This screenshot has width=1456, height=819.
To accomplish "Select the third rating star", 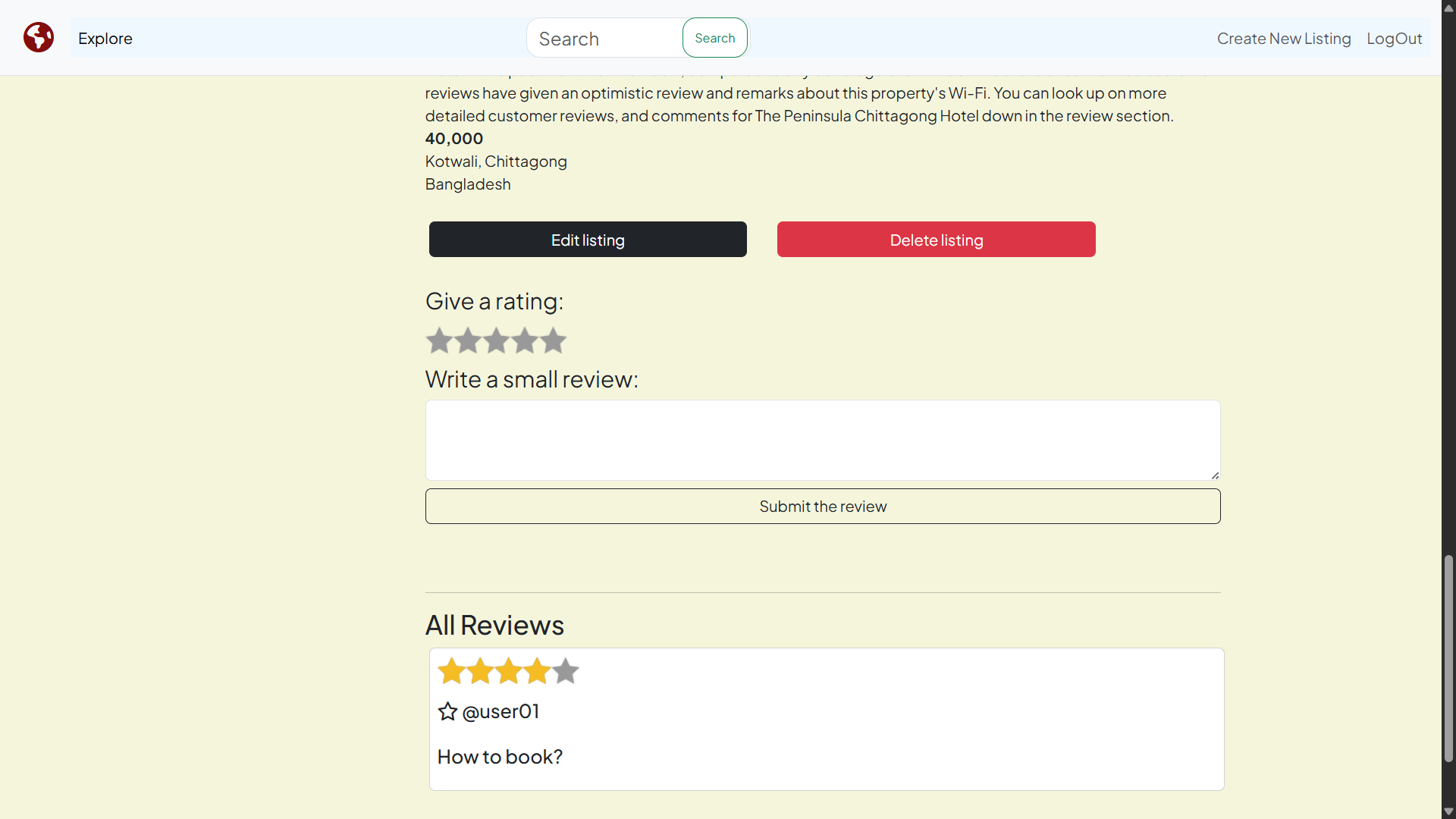I will (496, 340).
